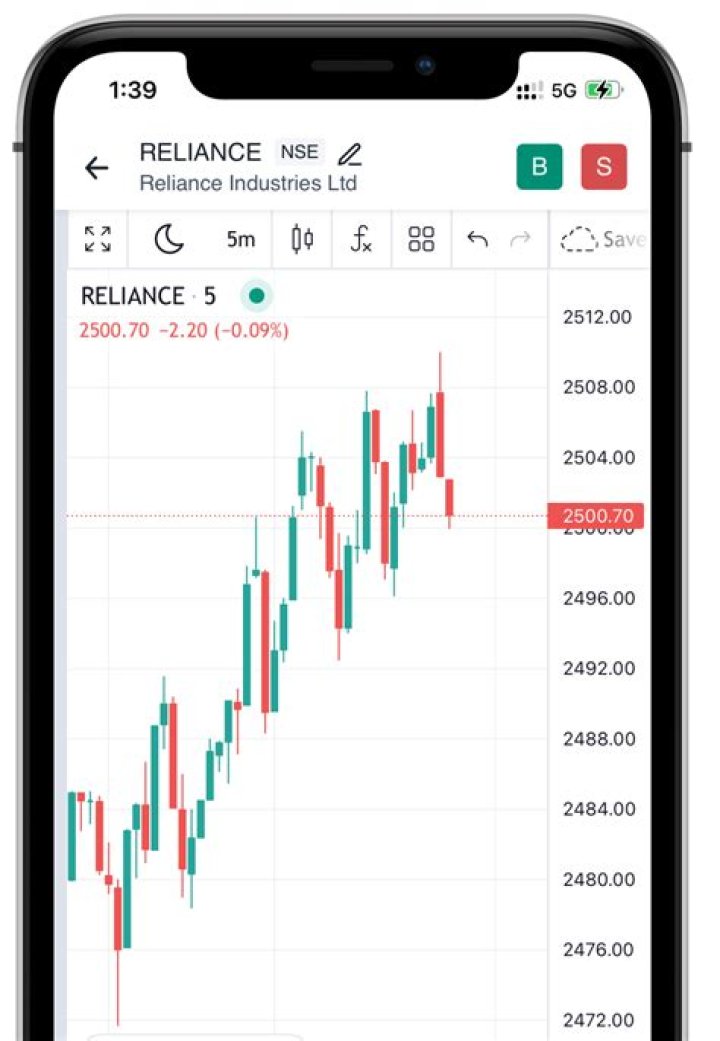The width and height of the screenshot is (720, 1041).
Task: Undo the last chart action
Action: pyautogui.click(x=477, y=239)
